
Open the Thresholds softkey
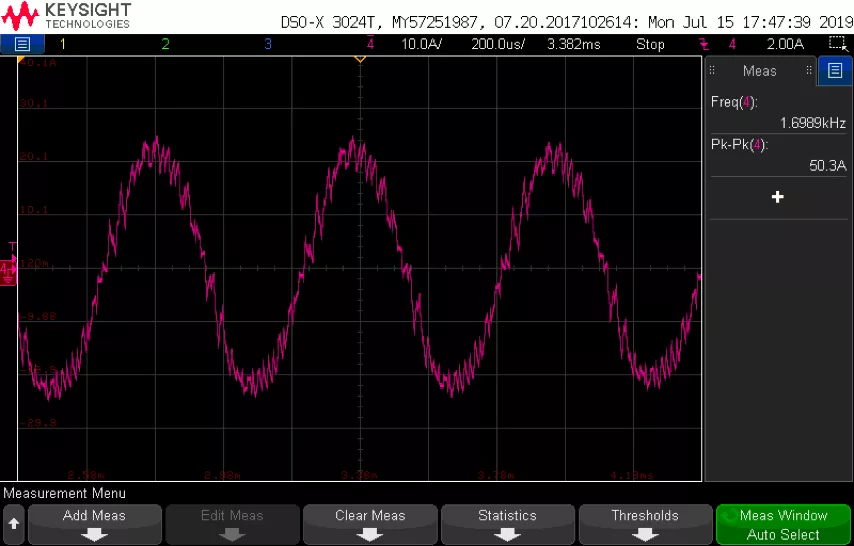[645, 524]
